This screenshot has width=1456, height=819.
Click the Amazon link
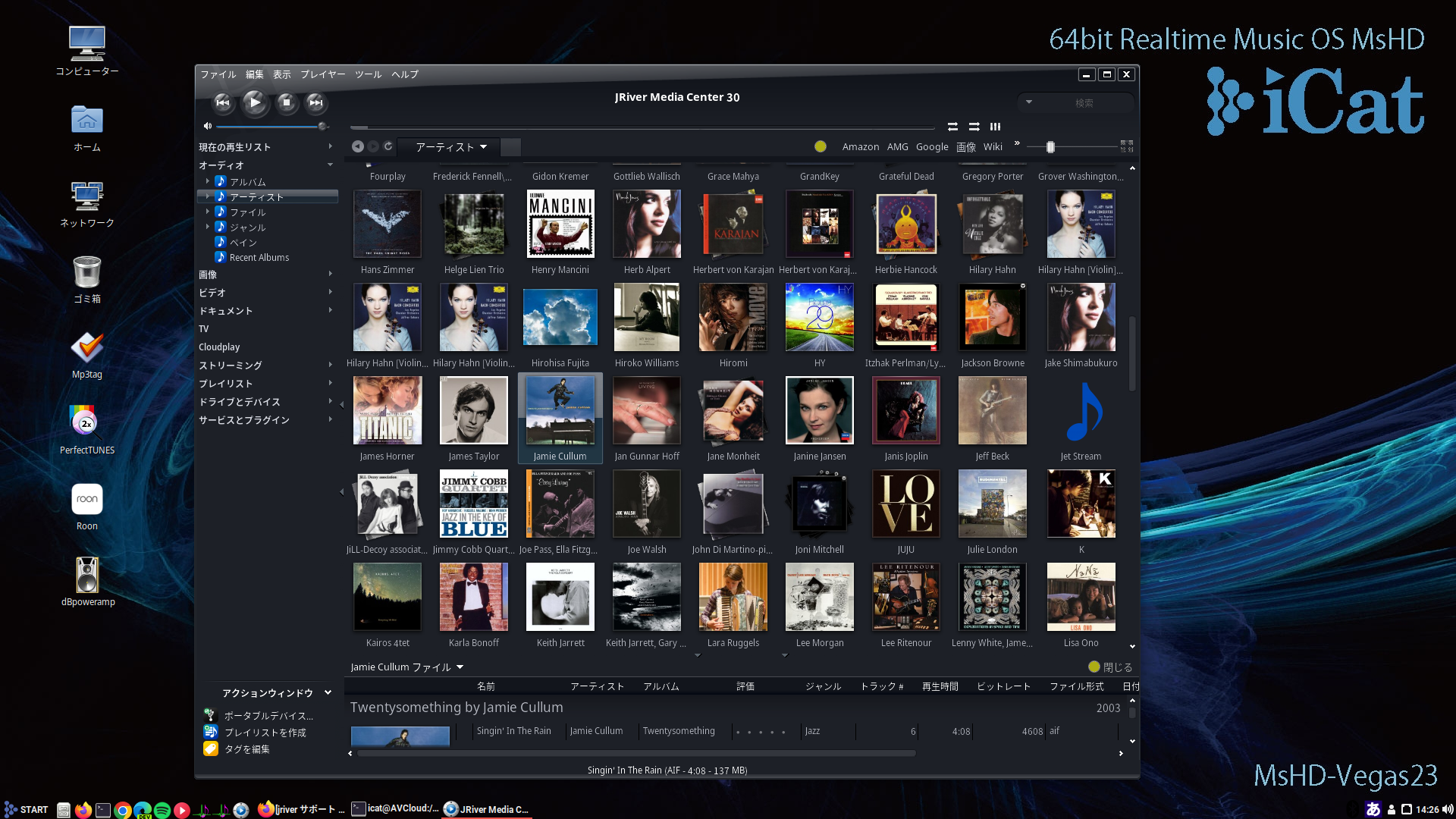tap(860, 147)
